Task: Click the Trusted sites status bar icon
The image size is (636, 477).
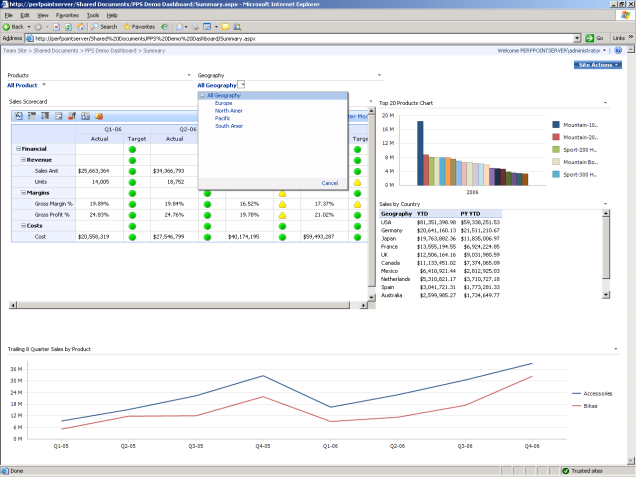Action: click(565, 471)
